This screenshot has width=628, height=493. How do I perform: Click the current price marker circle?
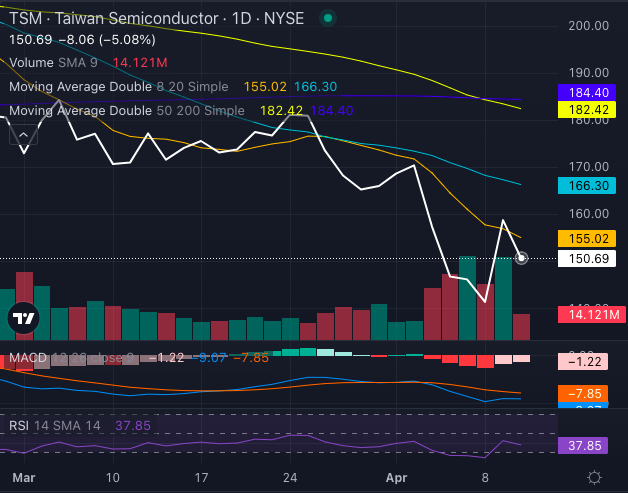pyautogui.click(x=521, y=258)
